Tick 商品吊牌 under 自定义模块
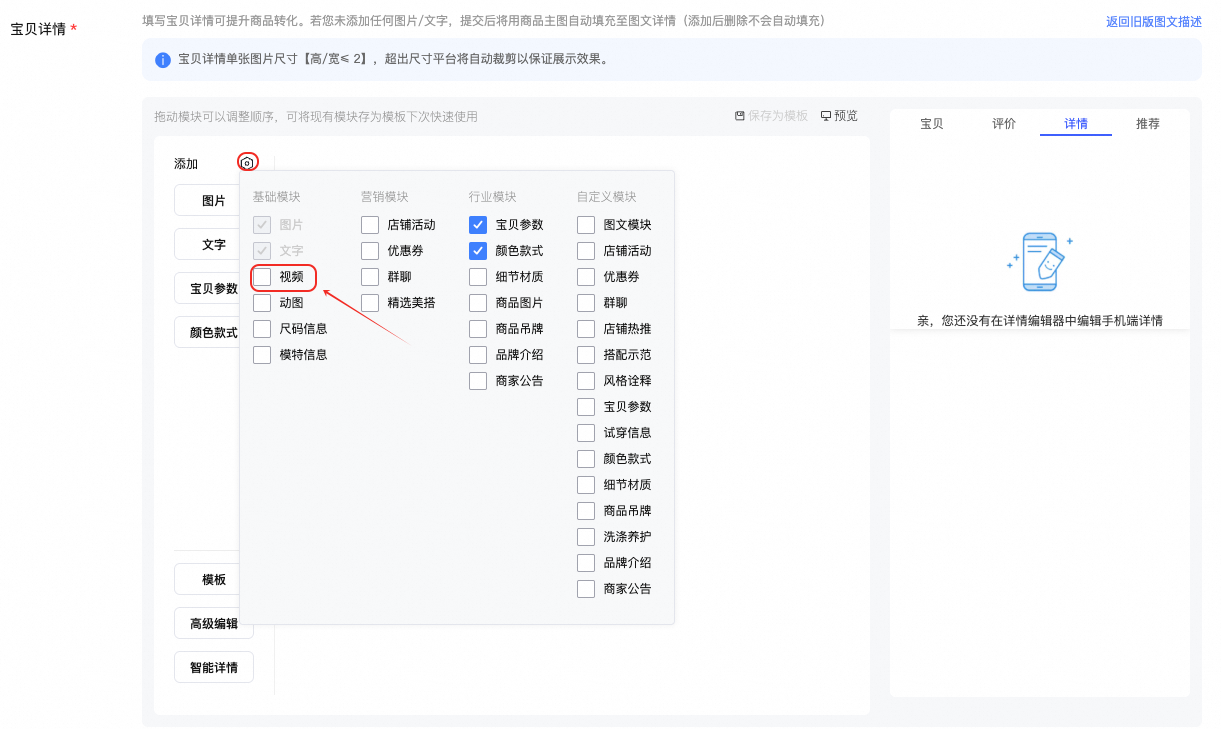The image size is (1221, 729). [x=586, y=511]
